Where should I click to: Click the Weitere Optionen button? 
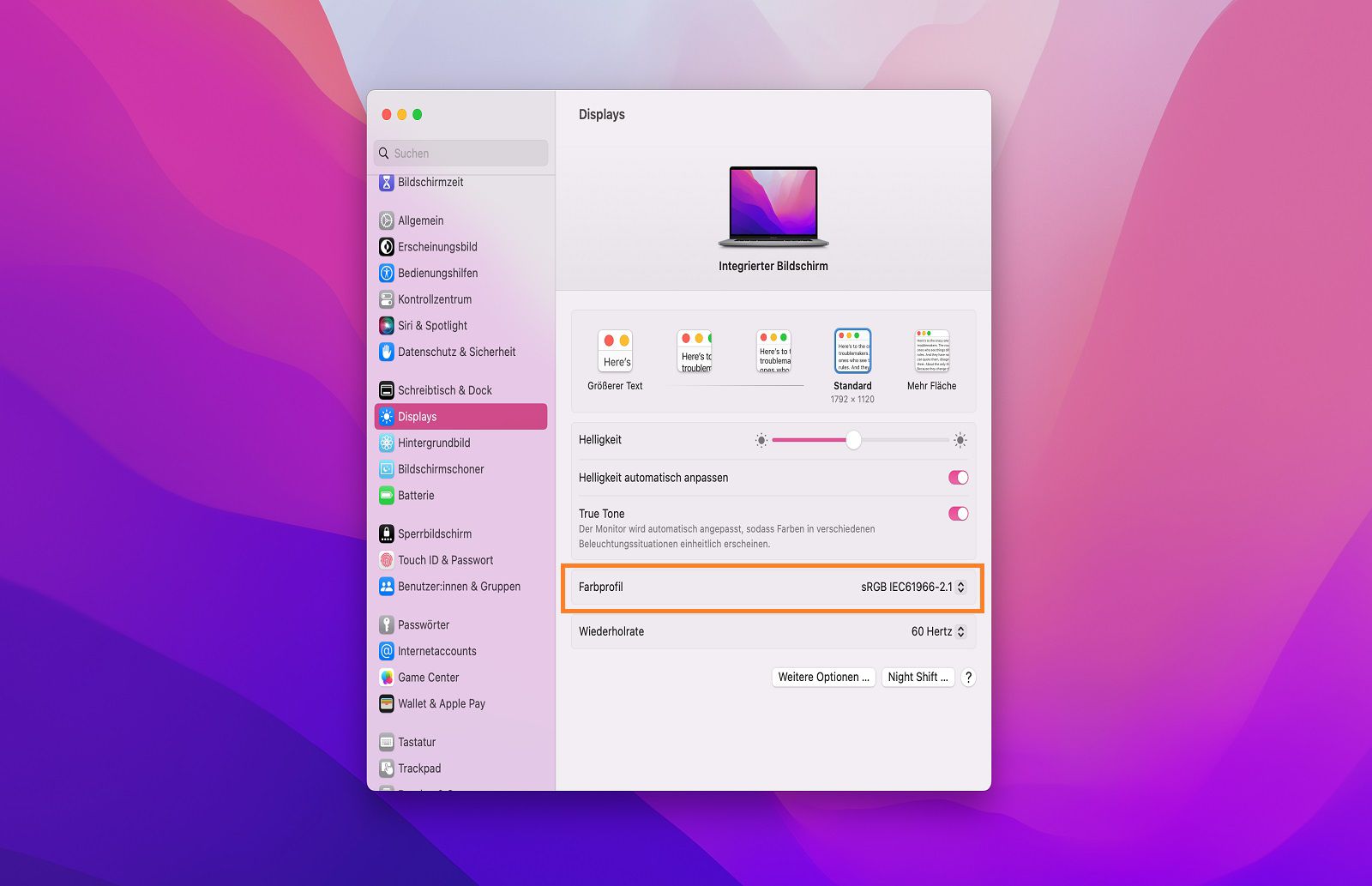(x=824, y=678)
